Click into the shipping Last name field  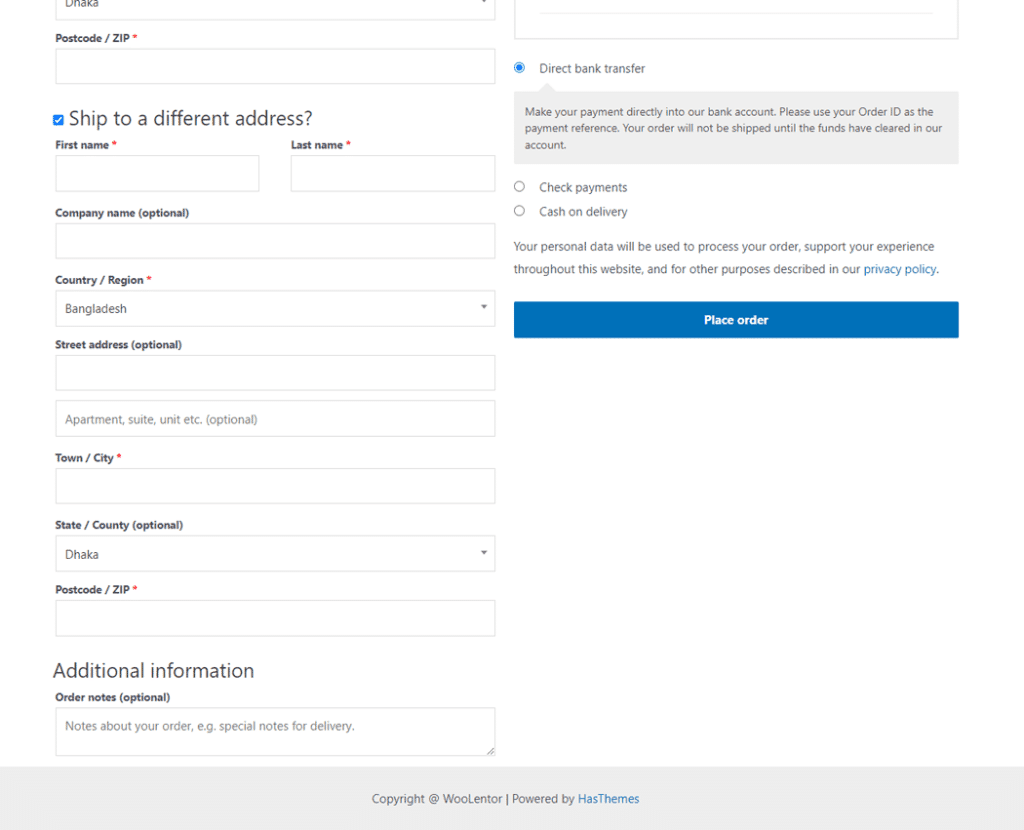click(x=392, y=174)
